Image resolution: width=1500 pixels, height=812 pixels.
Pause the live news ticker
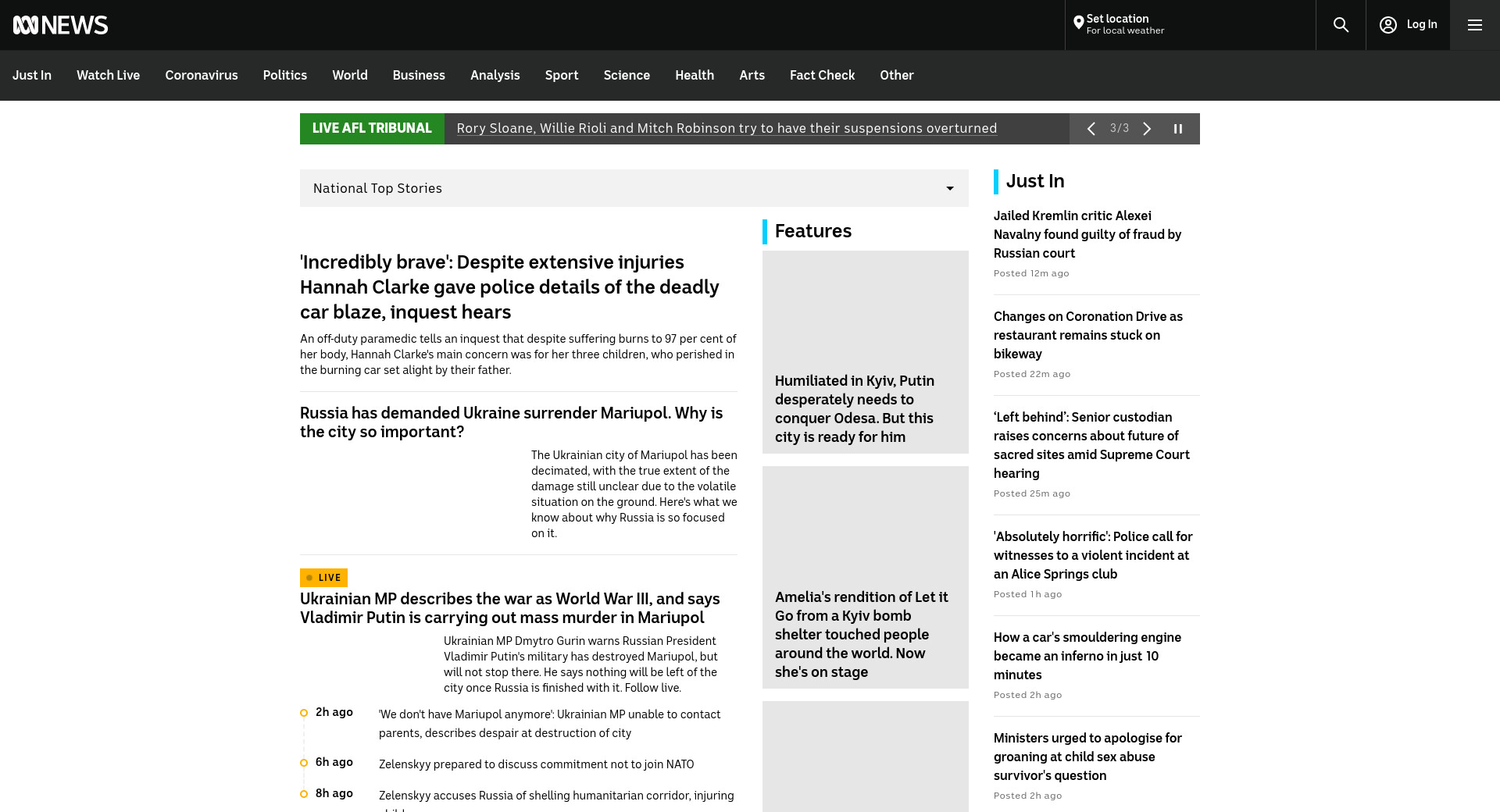pyautogui.click(x=1178, y=129)
